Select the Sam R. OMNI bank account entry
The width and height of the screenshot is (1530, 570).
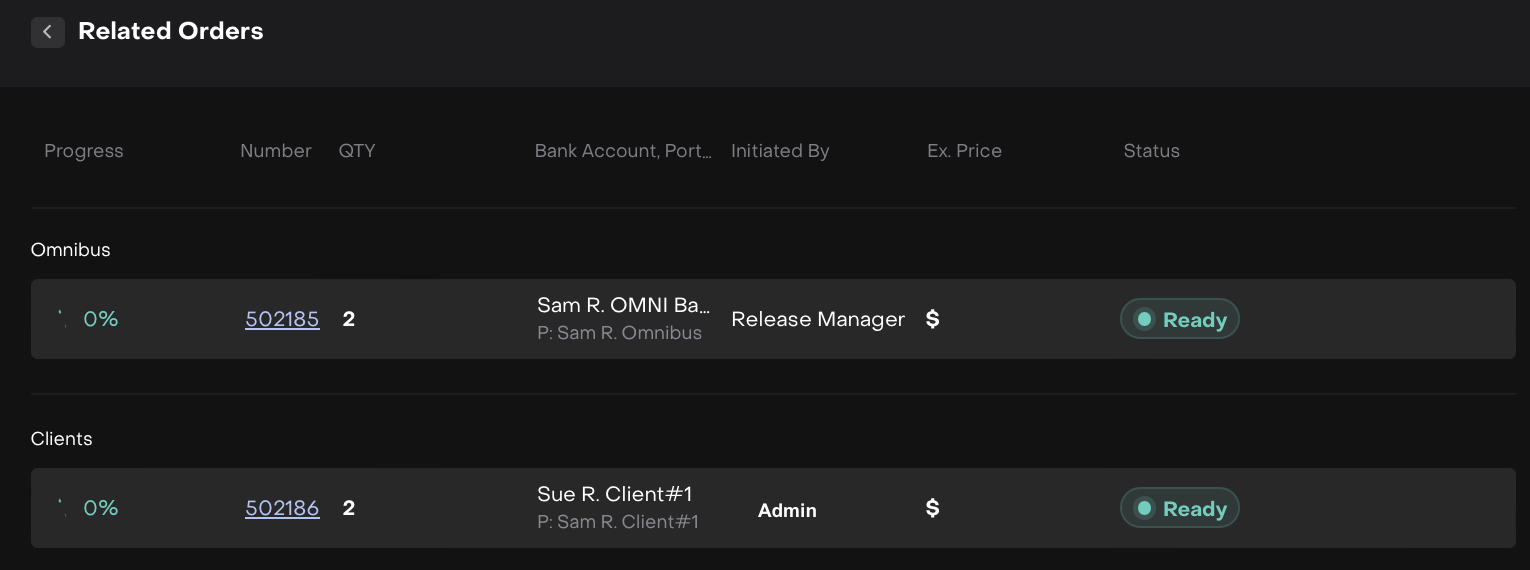(x=624, y=305)
